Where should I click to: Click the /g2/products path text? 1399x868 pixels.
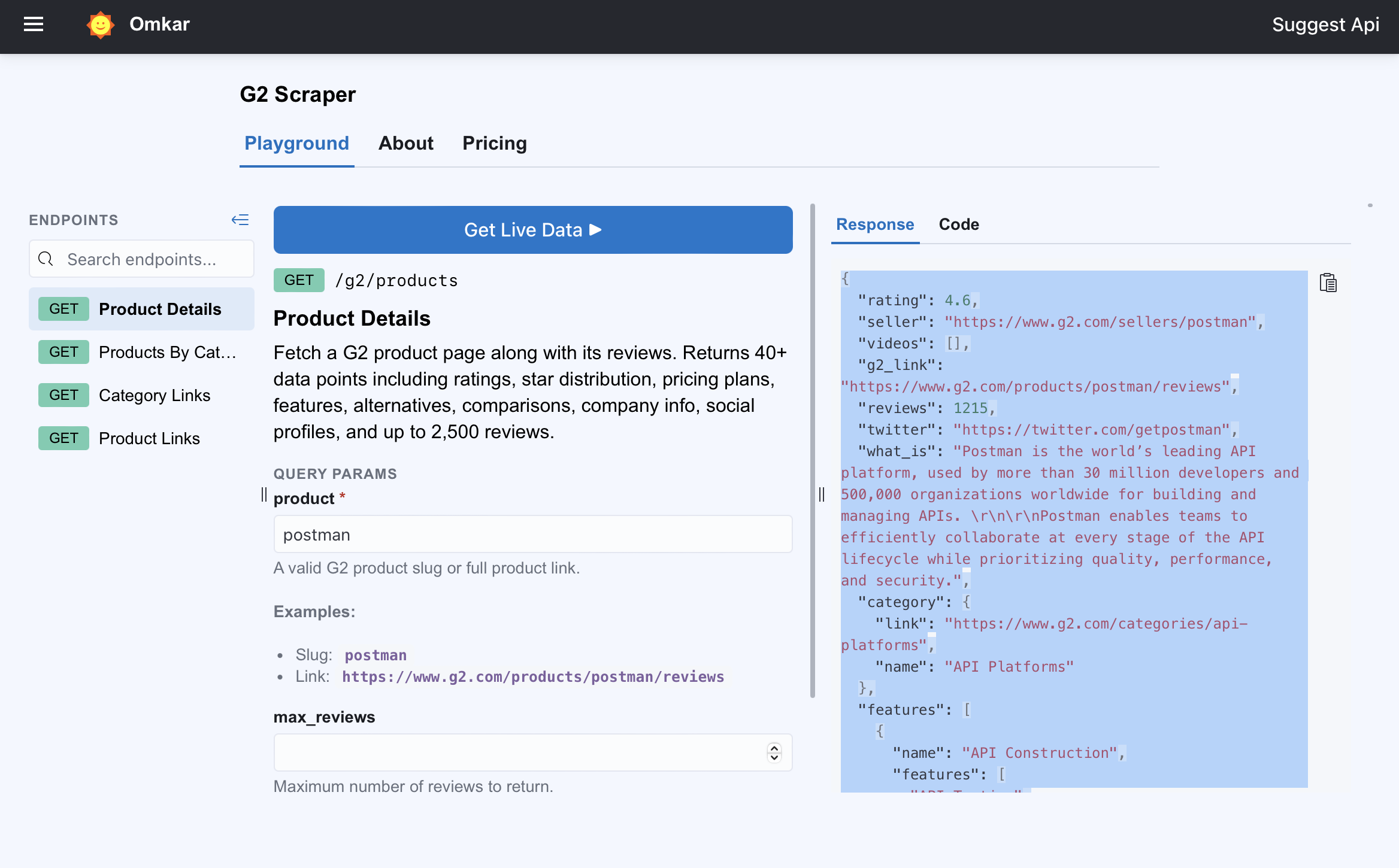point(396,280)
